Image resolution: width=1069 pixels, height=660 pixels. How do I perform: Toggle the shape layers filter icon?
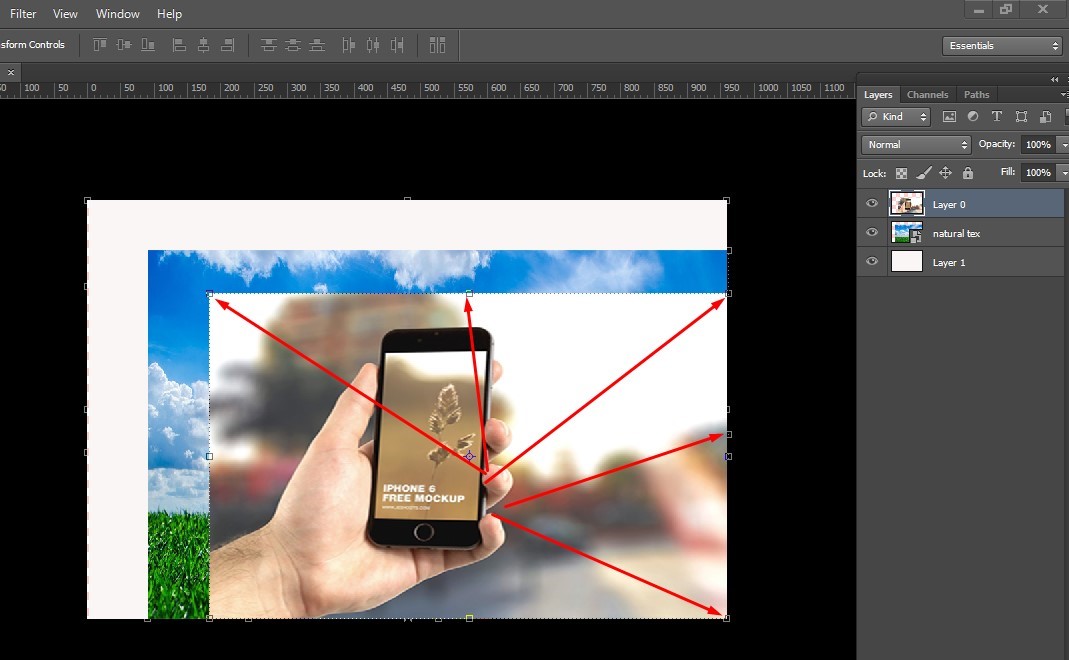pos(1021,117)
